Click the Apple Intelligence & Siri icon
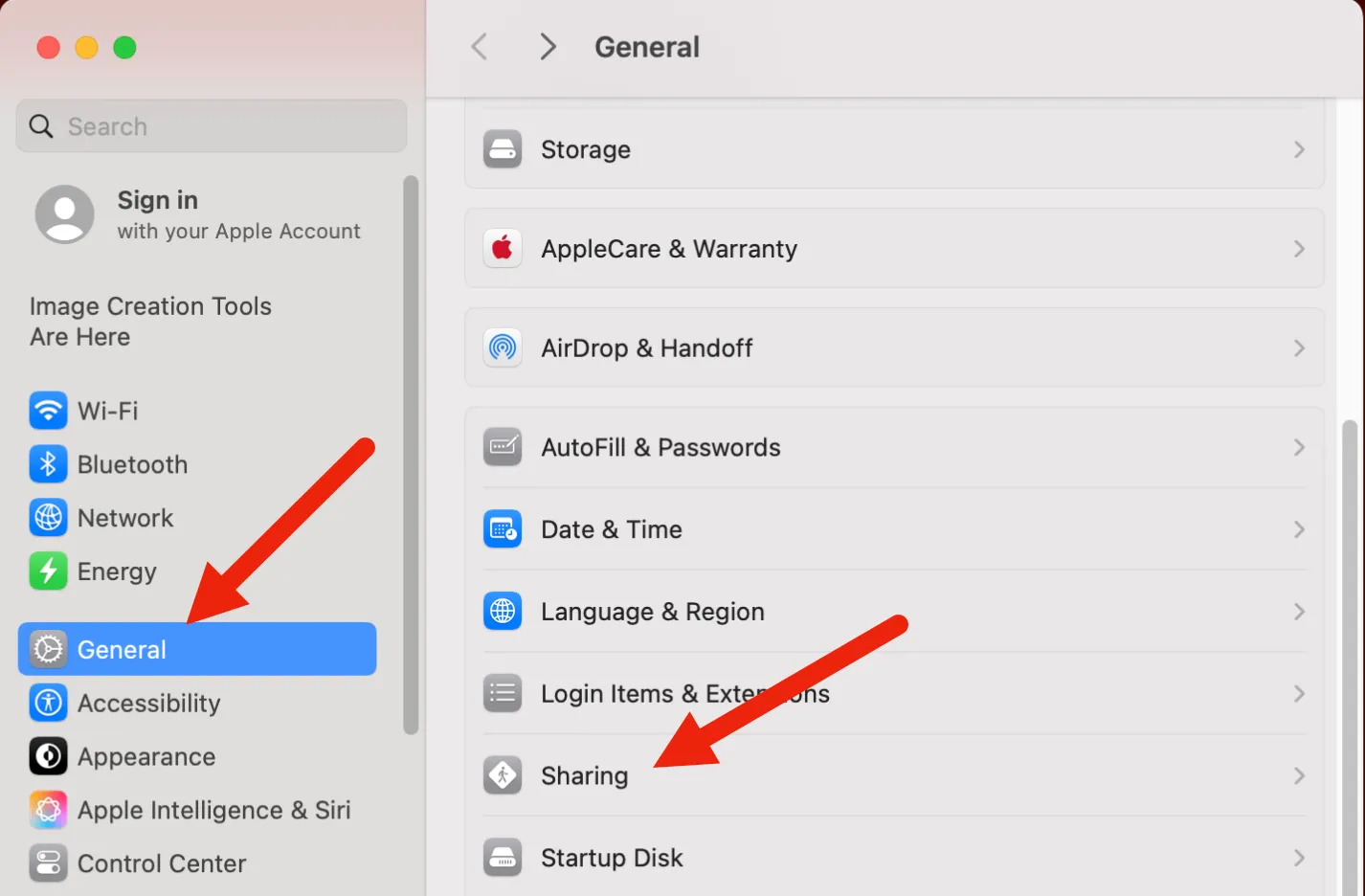The width and height of the screenshot is (1365, 896). pos(48,810)
